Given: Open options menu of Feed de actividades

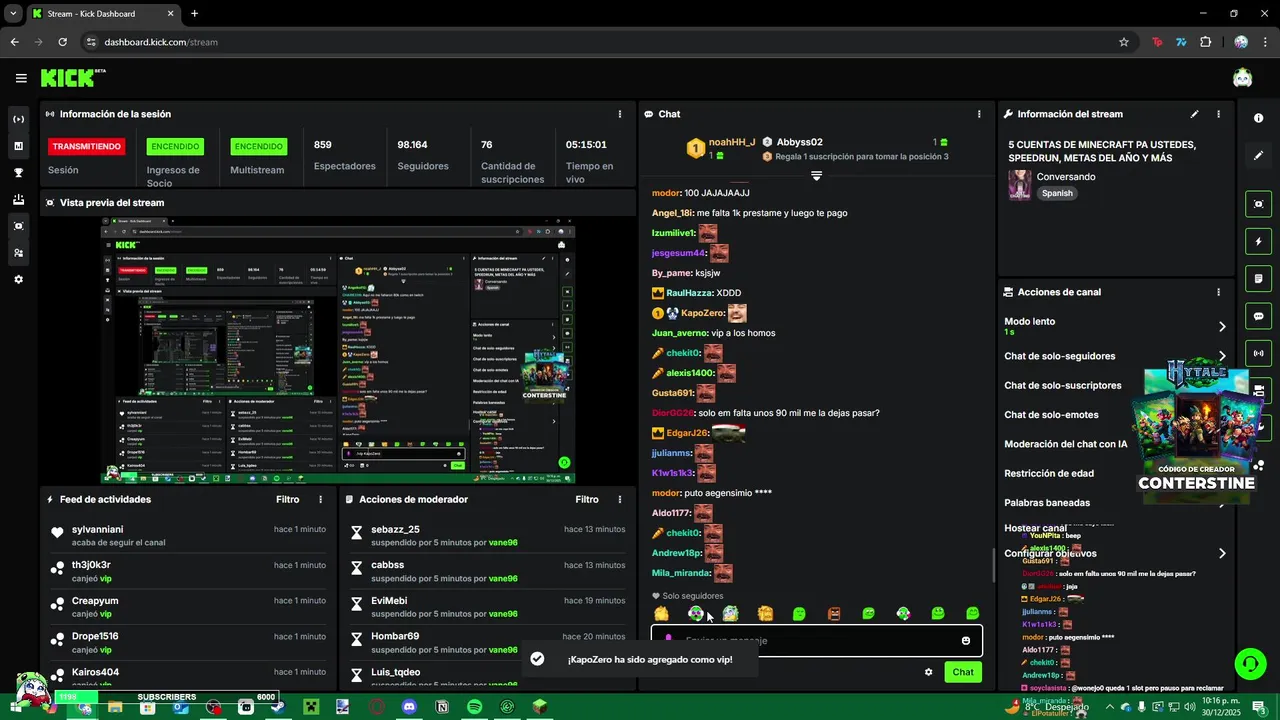Looking at the screenshot, I should pos(321,499).
